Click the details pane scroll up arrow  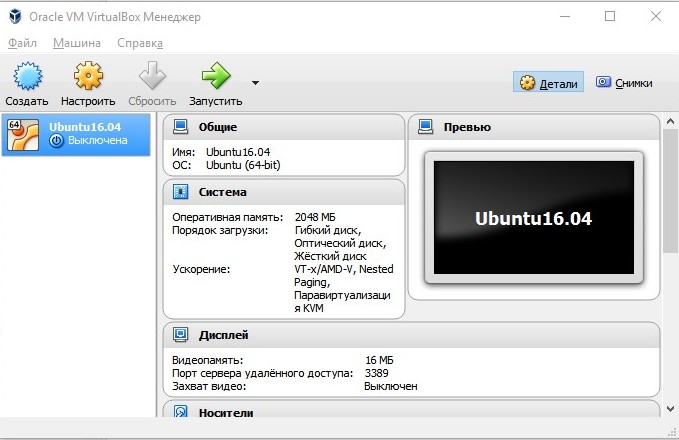pos(670,121)
